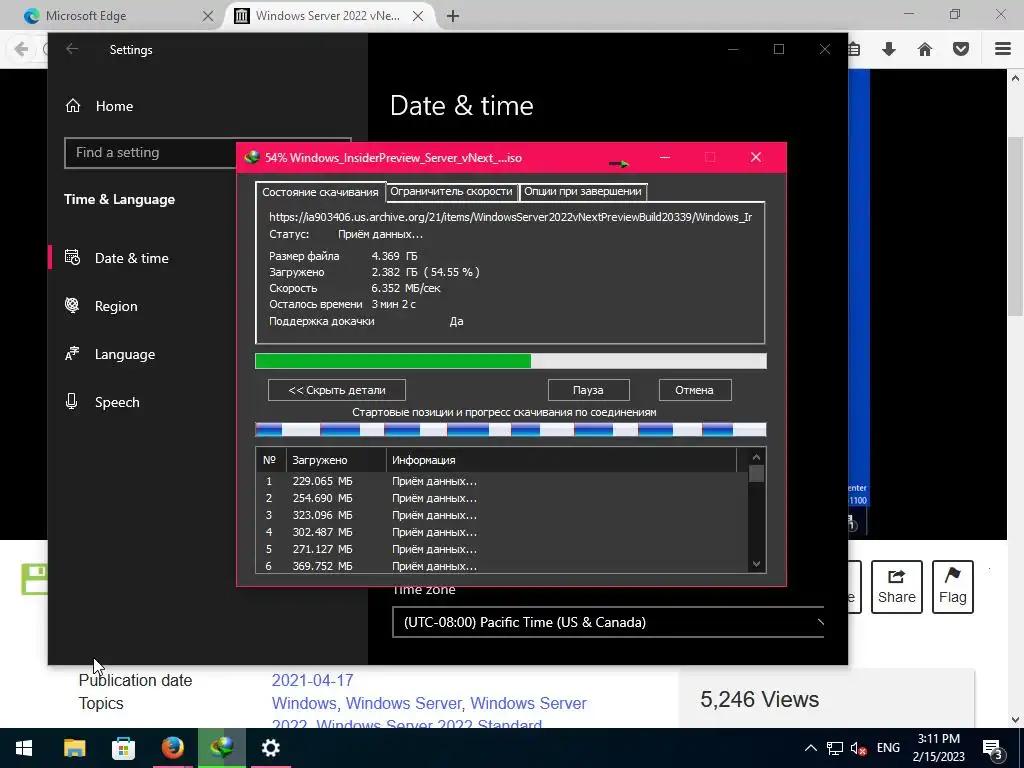
Task: Click the browser page scroll up arrow
Action: coord(1016,78)
